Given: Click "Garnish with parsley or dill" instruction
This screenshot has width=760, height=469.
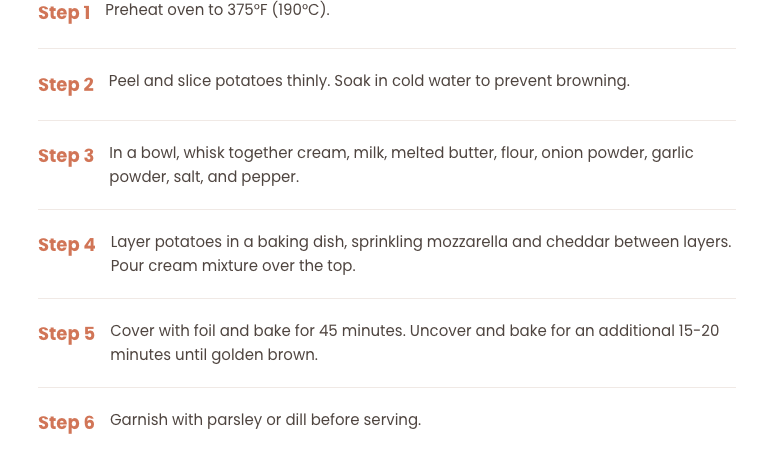Looking at the screenshot, I should click(265, 420).
